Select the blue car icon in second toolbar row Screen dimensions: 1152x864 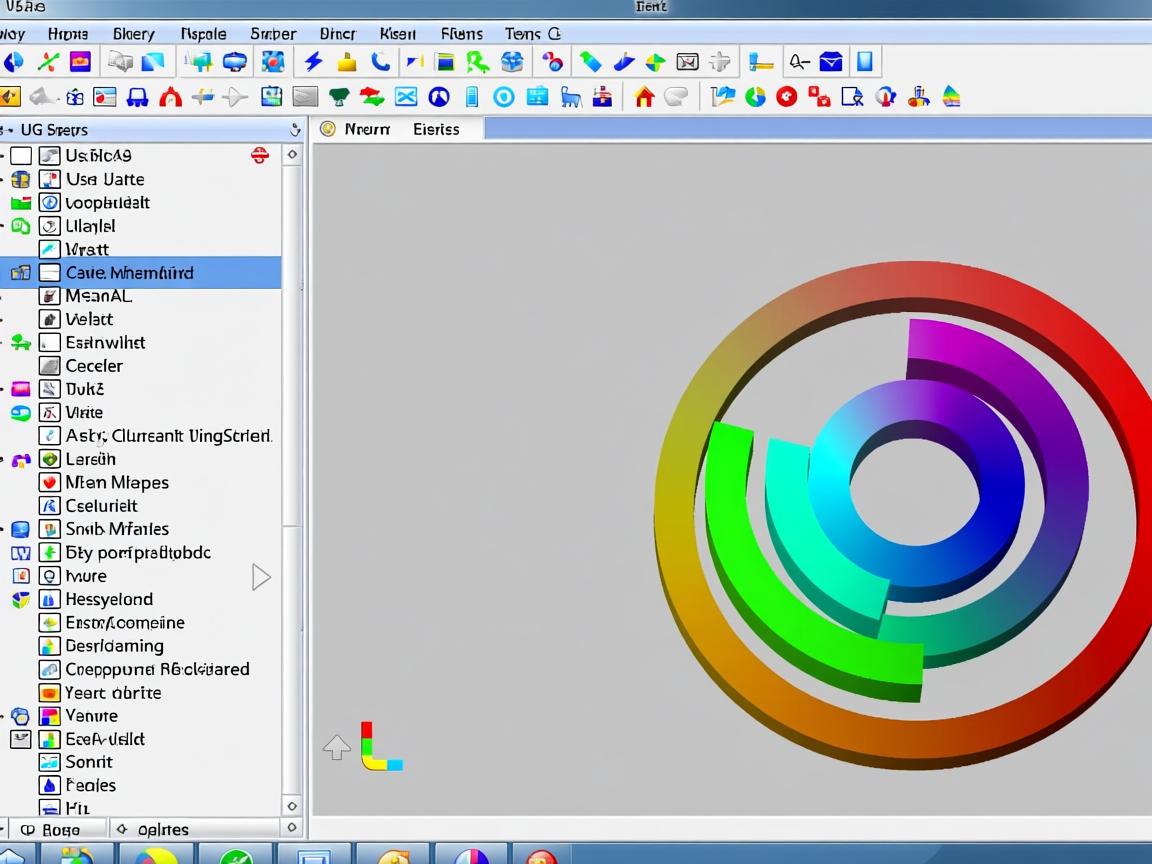138,97
